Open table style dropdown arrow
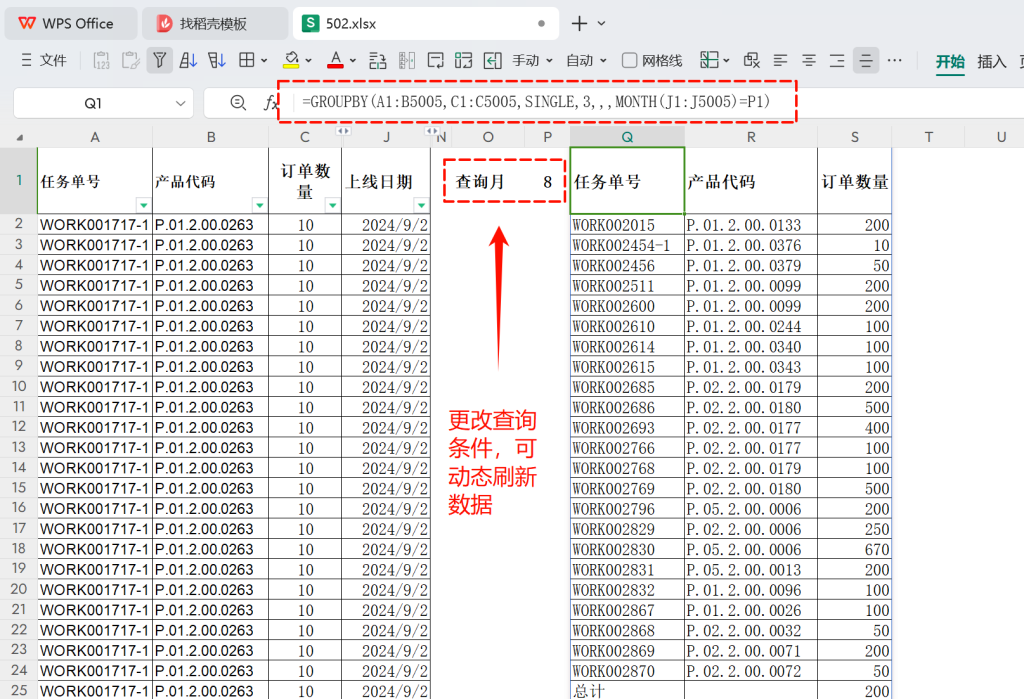This screenshot has width=1024, height=699. point(726,61)
